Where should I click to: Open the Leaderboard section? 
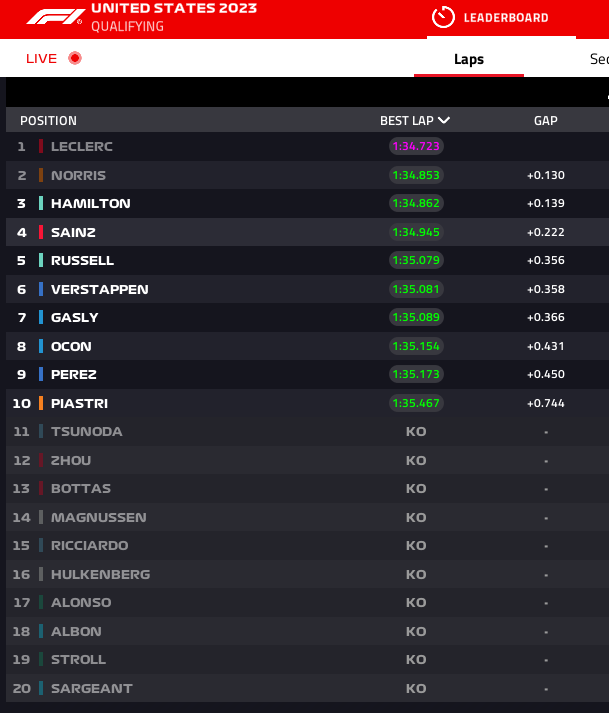505,18
